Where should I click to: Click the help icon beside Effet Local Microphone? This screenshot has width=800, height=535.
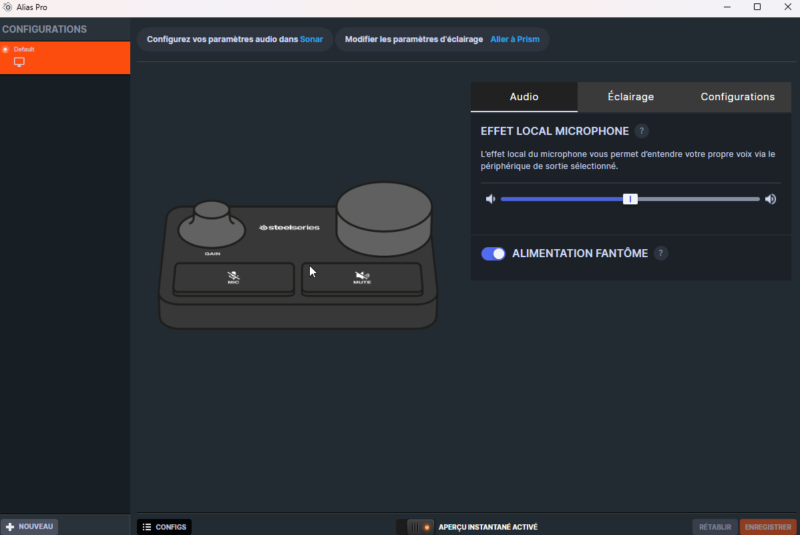tap(642, 131)
